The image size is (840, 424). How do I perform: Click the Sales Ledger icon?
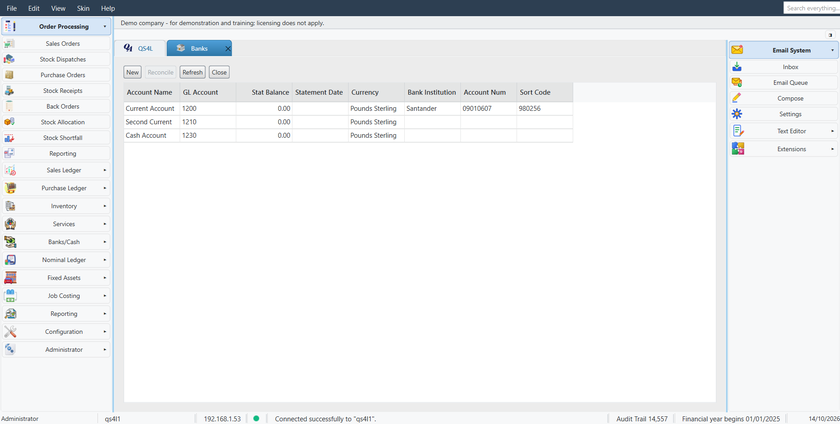coord(10,170)
